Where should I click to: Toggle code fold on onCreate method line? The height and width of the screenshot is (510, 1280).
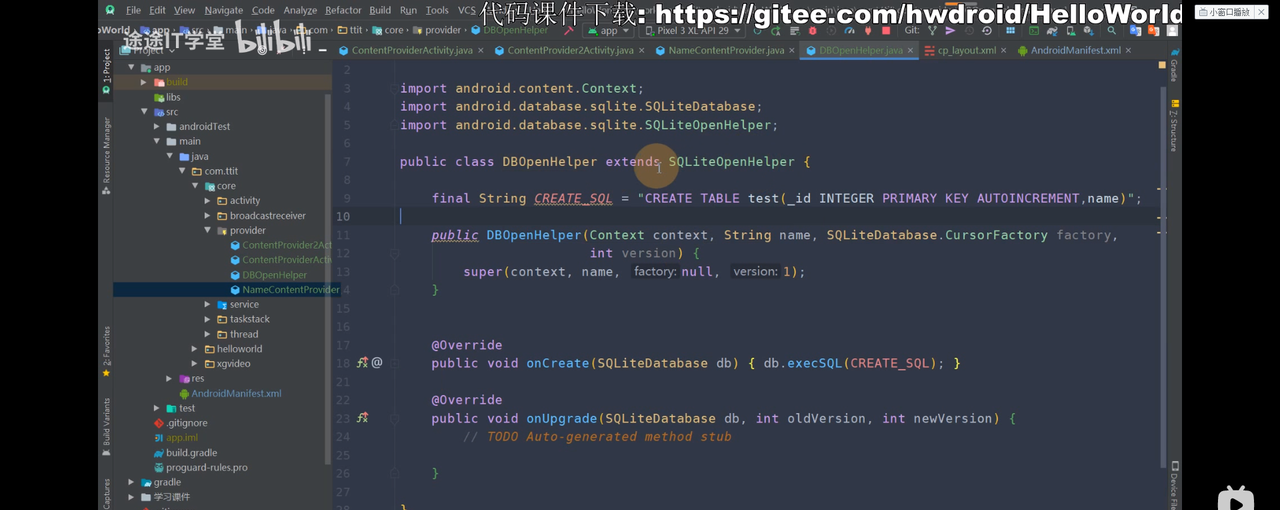point(395,363)
